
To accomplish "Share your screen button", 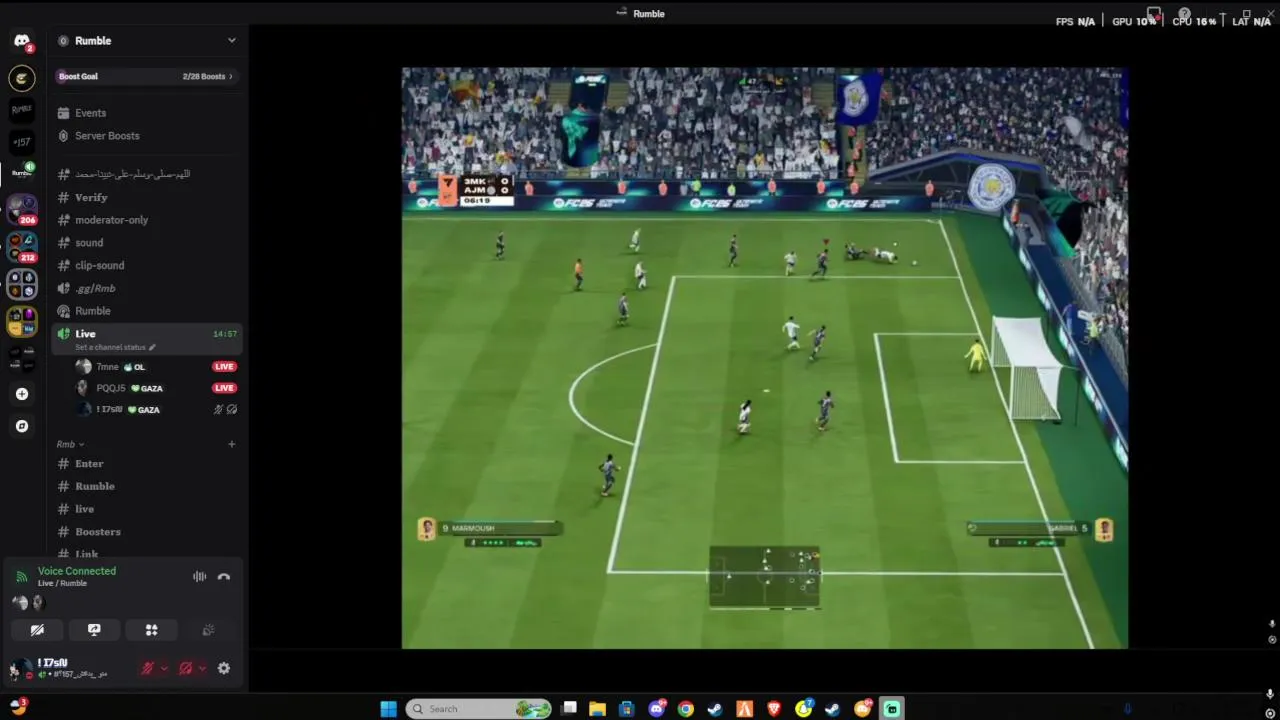I will click(94, 630).
